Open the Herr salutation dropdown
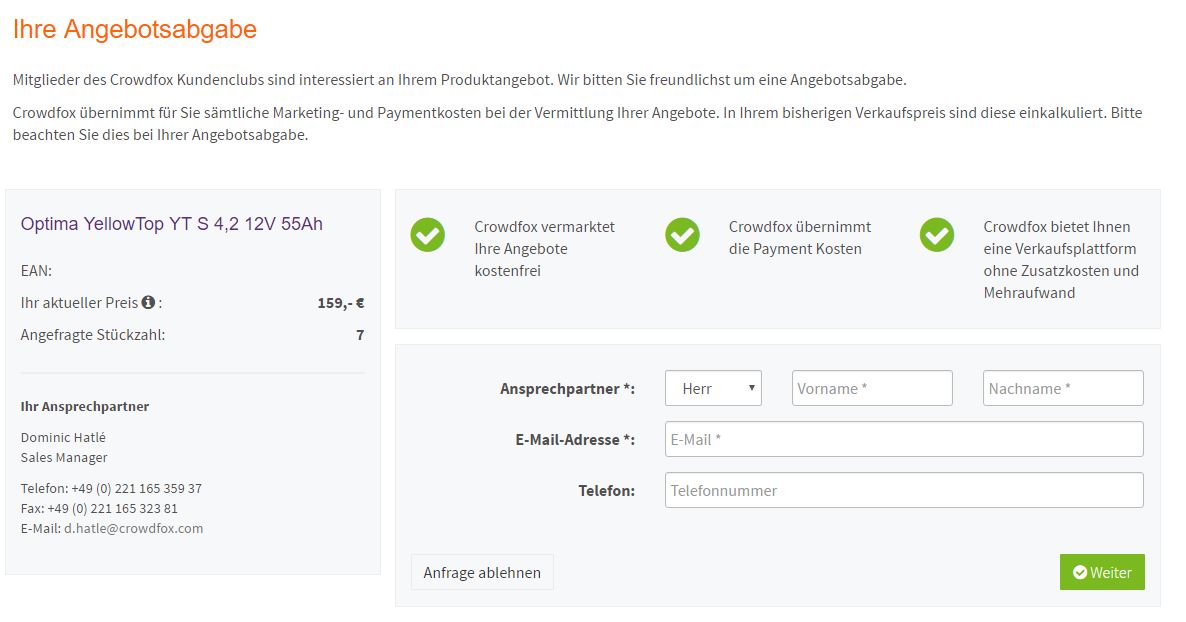 point(713,388)
